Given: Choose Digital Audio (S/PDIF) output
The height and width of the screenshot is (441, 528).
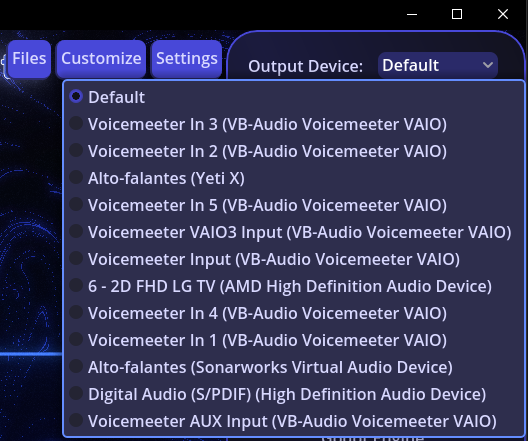Looking at the screenshot, I should click(294, 394).
